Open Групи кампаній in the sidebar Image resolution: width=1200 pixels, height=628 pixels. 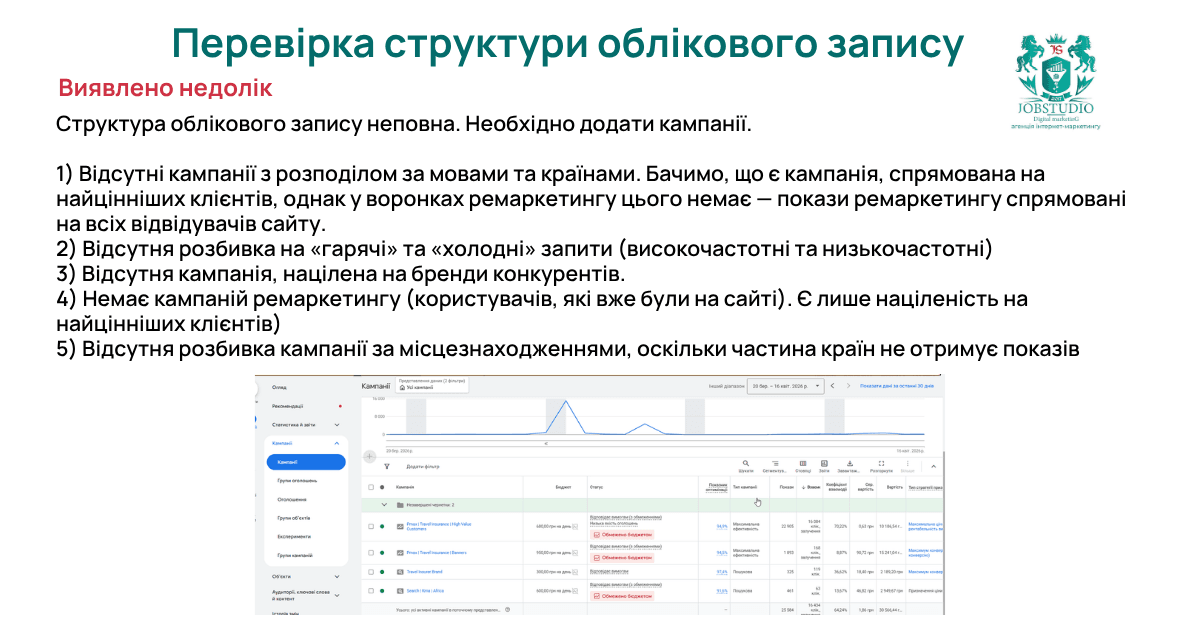pyautogui.click(x=295, y=555)
